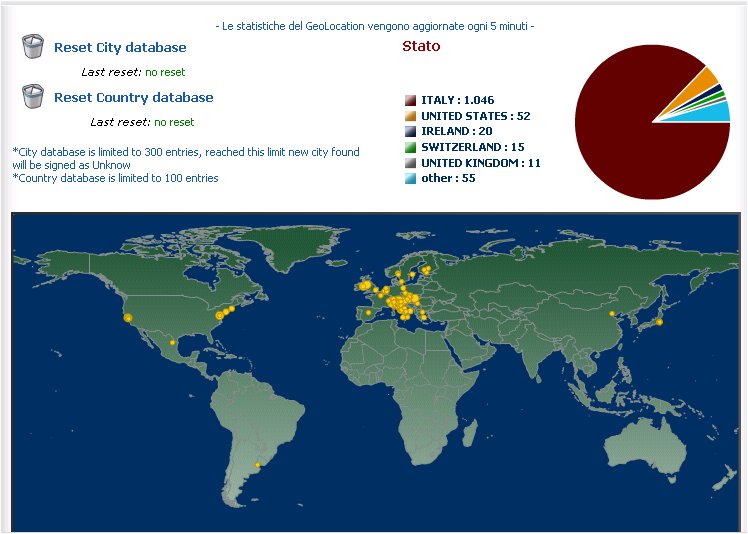Viewport: 748px width, 534px height.
Task: Click the trash bin icon beside Reset Country database
Action: click(33, 96)
